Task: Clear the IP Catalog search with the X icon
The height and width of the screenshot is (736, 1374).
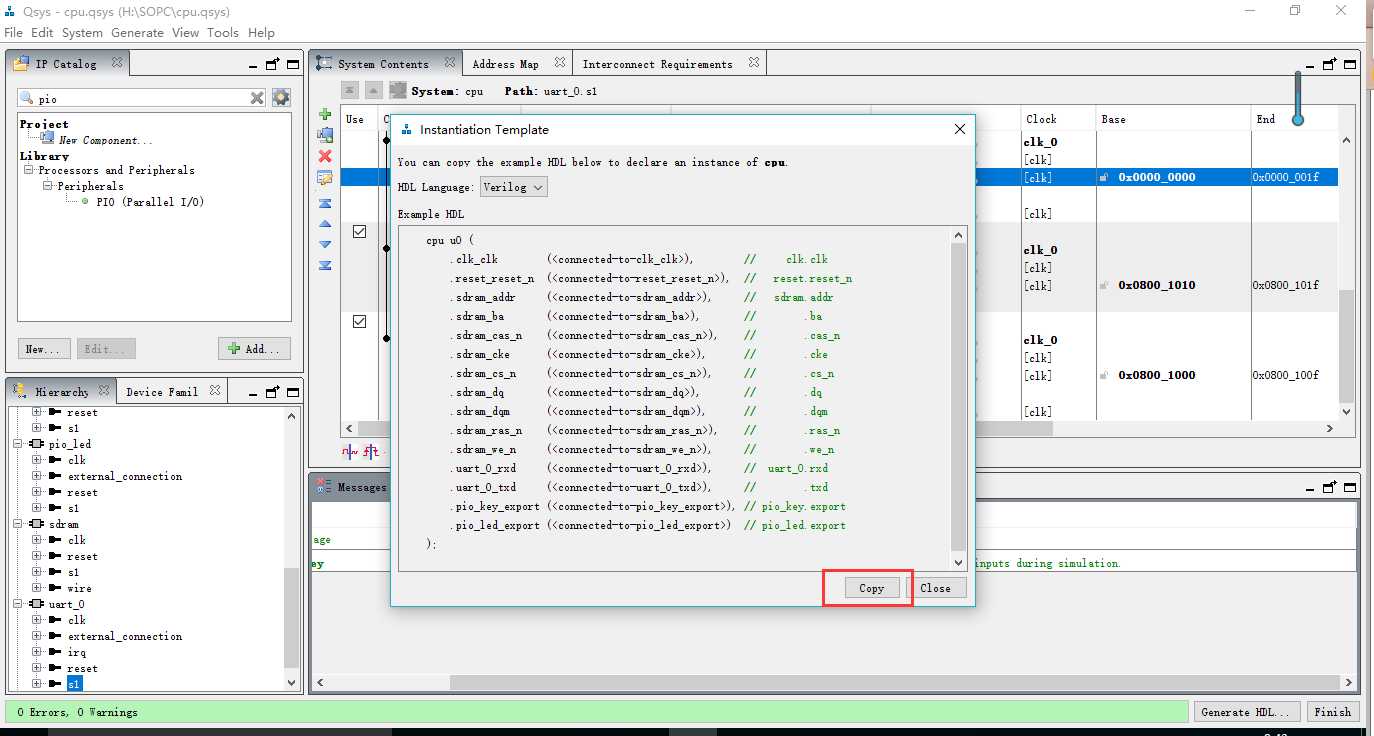Action: pyautogui.click(x=257, y=98)
